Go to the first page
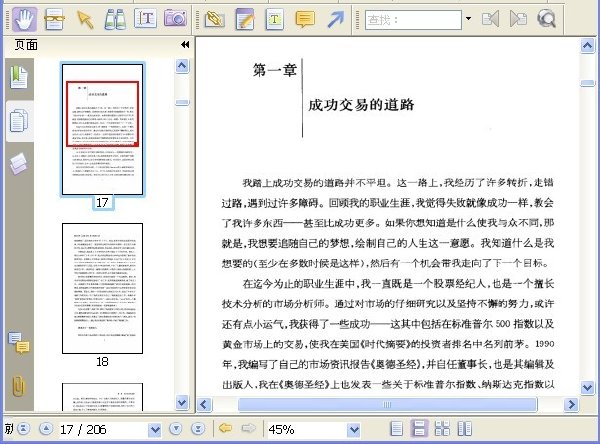The width and height of the screenshot is (600, 444). point(24,429)
